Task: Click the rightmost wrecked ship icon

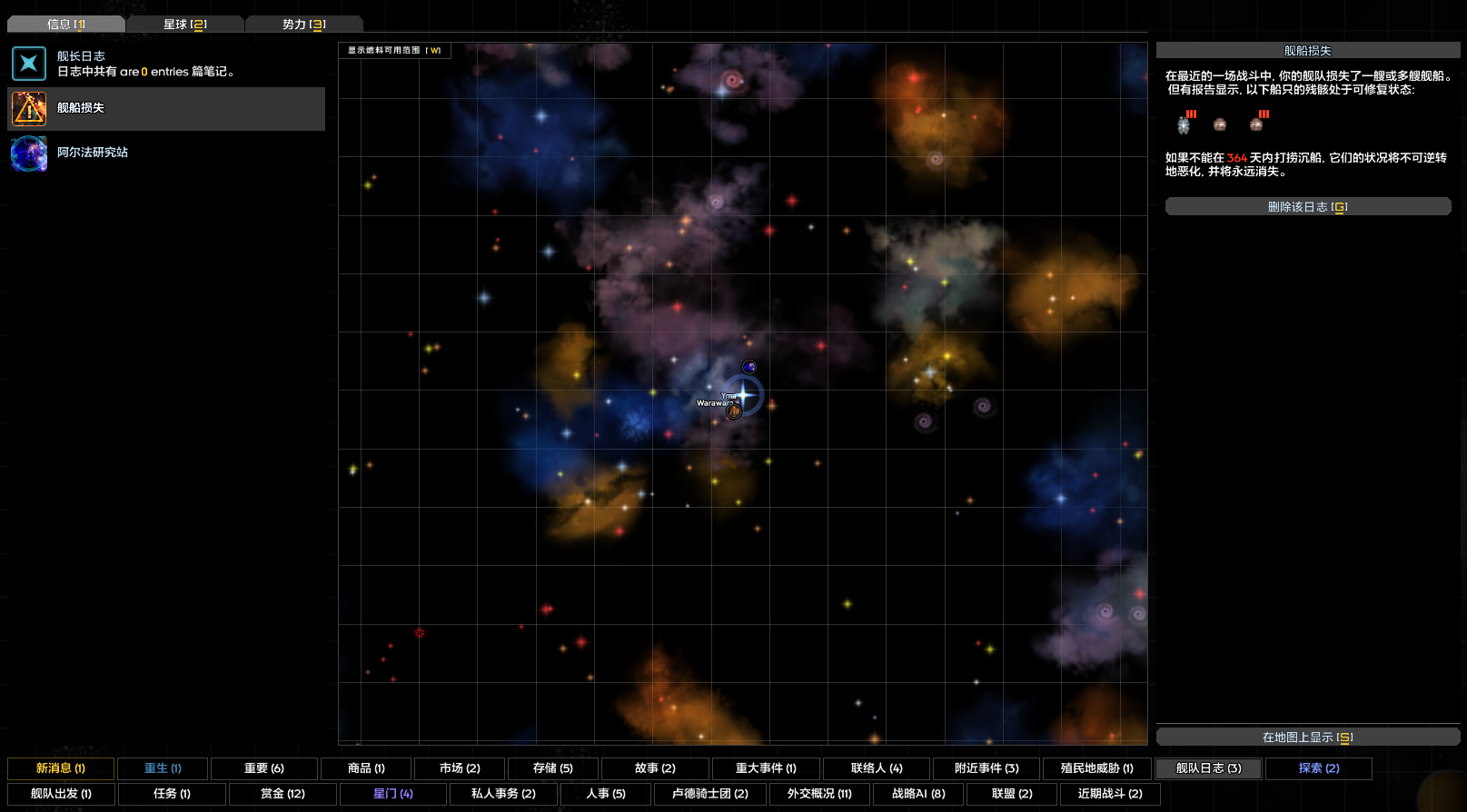Action: click(x=1256, y=124)
